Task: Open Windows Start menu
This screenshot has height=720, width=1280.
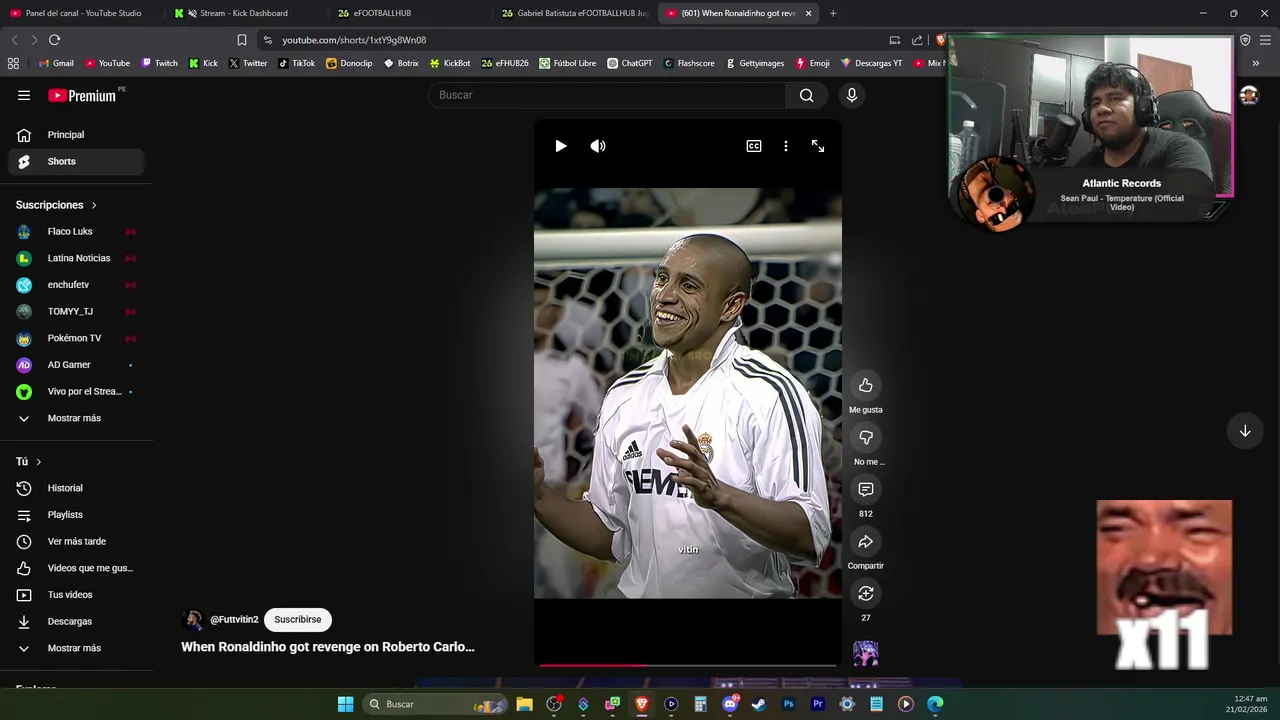Action: pyautogui.click(x=345, y=704)
